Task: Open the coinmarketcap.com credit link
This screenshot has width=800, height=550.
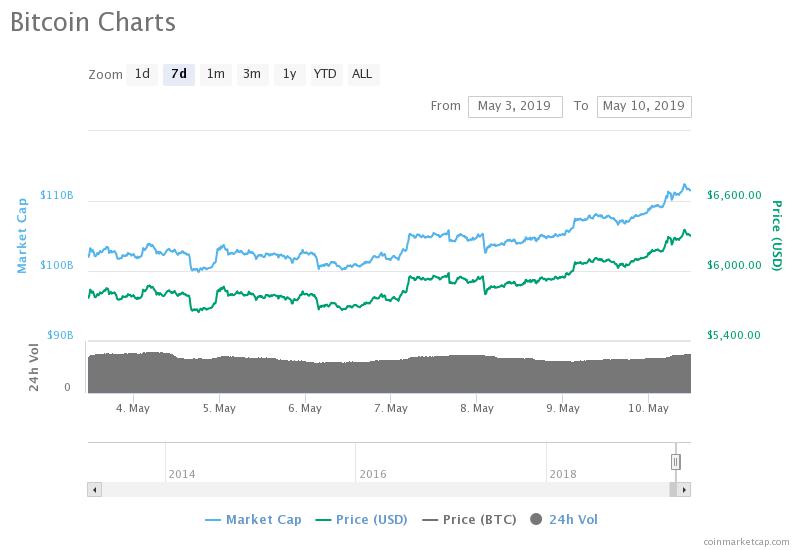Action: point(745,541)
